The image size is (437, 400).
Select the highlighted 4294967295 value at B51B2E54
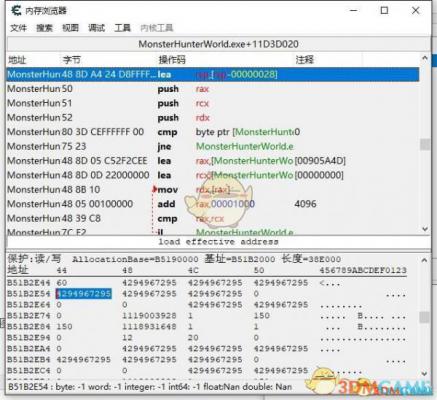pos(84,294)
